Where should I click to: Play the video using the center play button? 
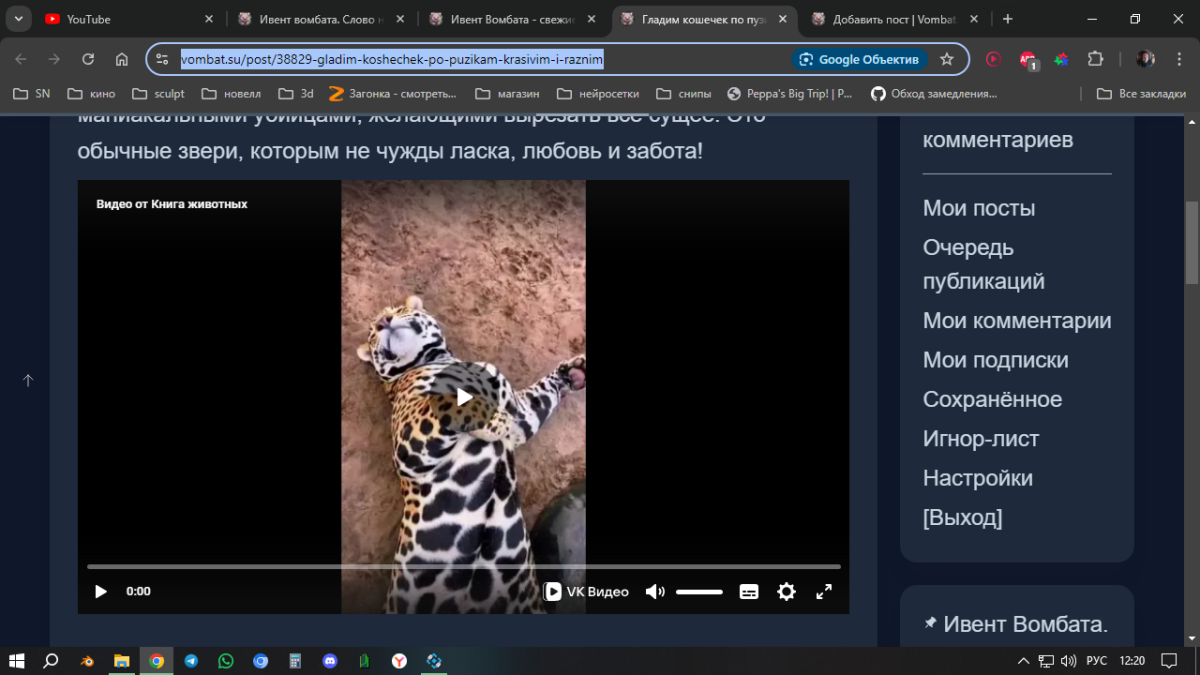[465, 397]
